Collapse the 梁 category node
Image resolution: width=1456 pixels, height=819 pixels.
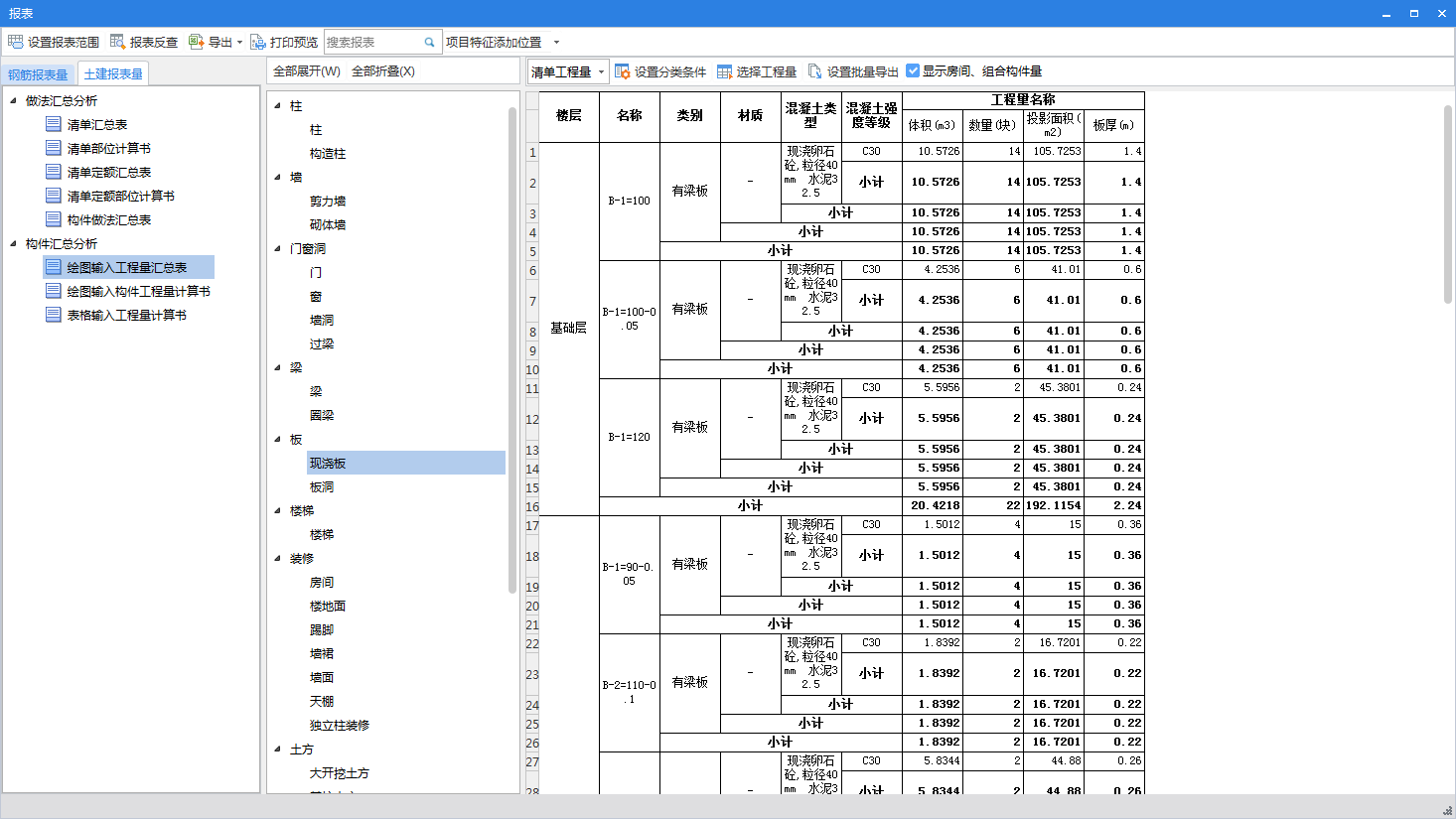pos(277,367)
